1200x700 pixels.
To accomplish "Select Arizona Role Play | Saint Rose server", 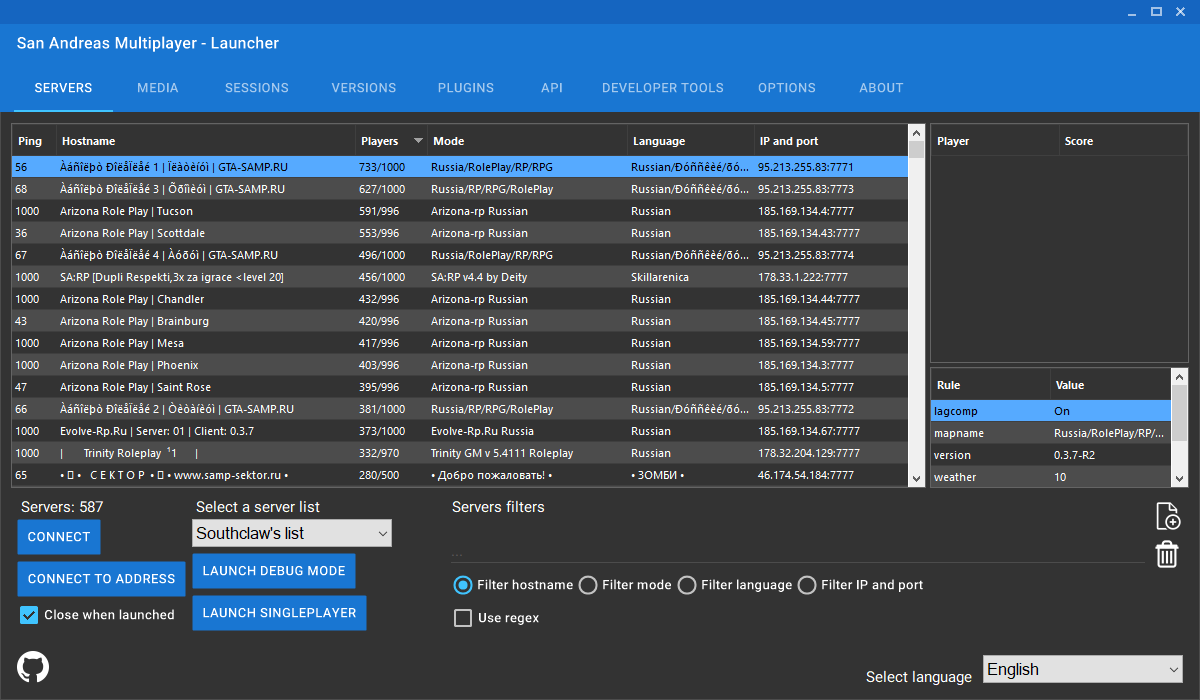I will pos(460,387).
